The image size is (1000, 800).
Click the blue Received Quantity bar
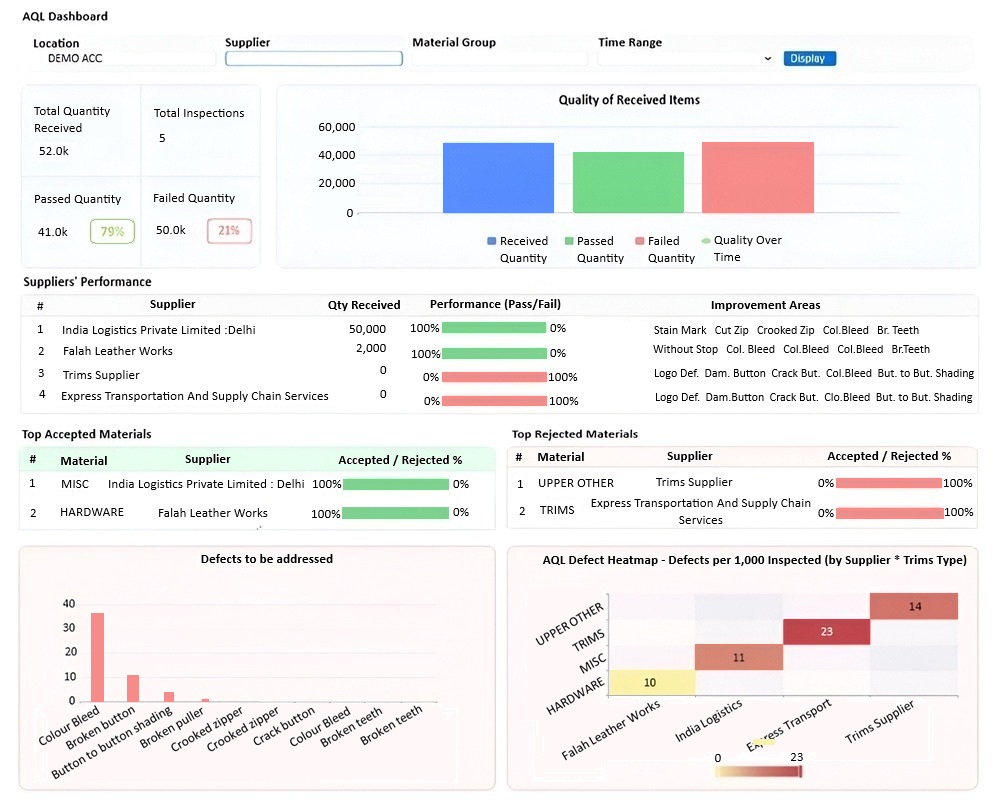(x=498, y=178)
